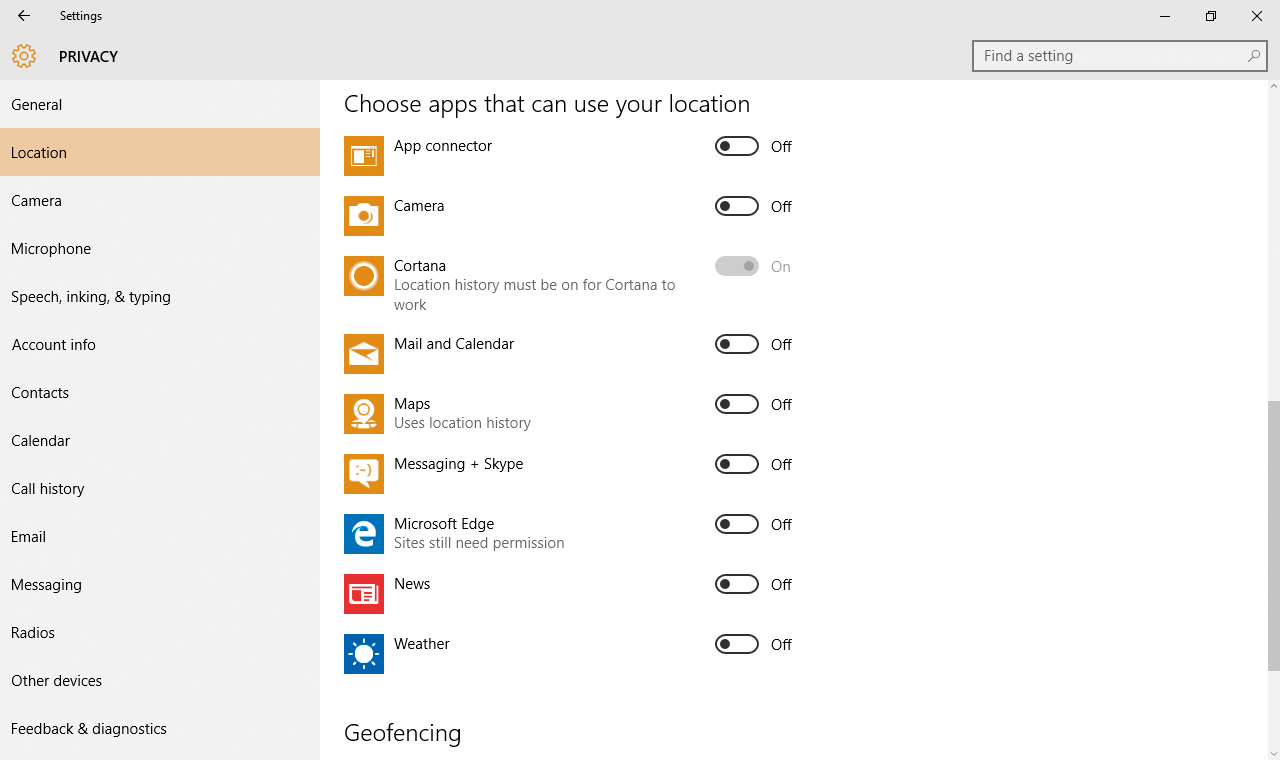Click the Cortana circle icon
The width and height of the screenshot is (1280, 760).
pos(364,276)
